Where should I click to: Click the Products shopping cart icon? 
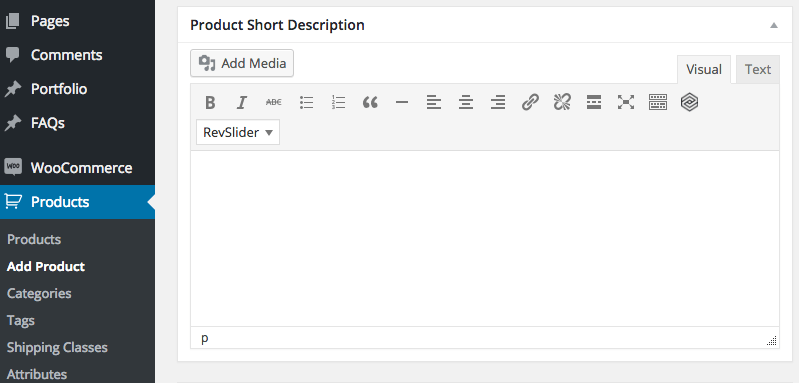pos(13,202)
